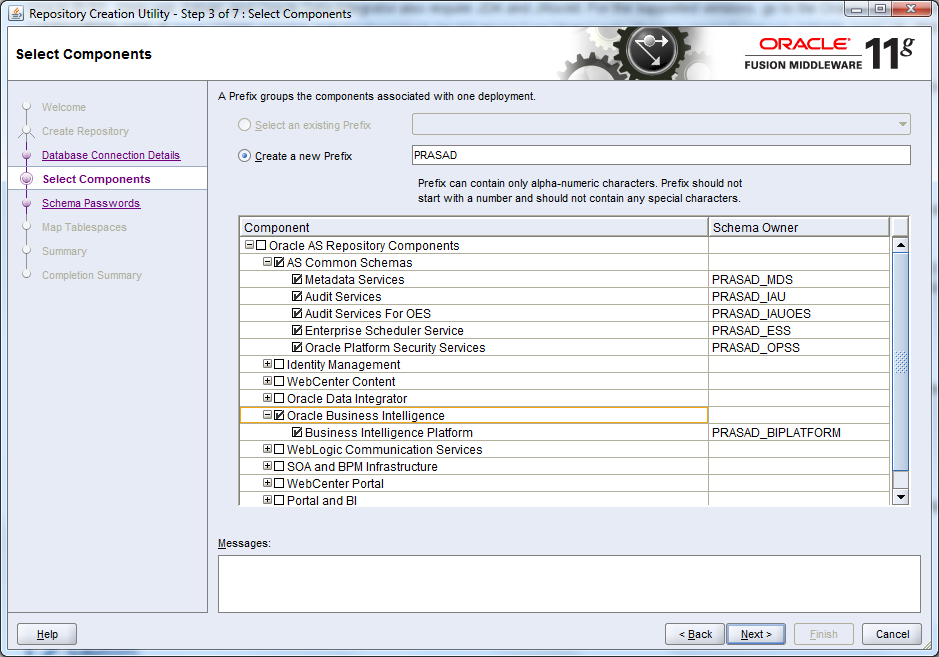Screen dimensions: 939x657
Task: Expand the WebLogic Communication Services node
Action: (x=268, y=449)
